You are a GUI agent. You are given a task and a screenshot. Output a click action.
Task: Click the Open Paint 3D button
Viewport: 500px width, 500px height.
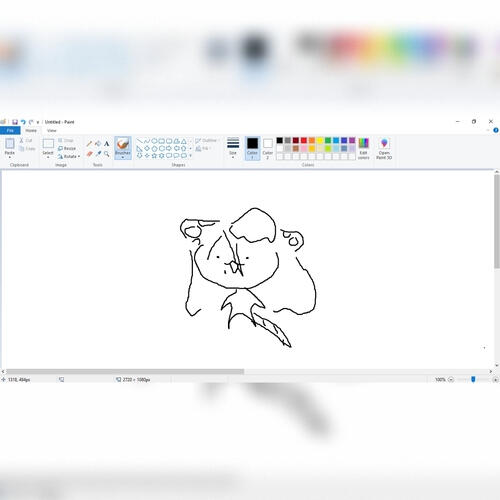[384, 149]
